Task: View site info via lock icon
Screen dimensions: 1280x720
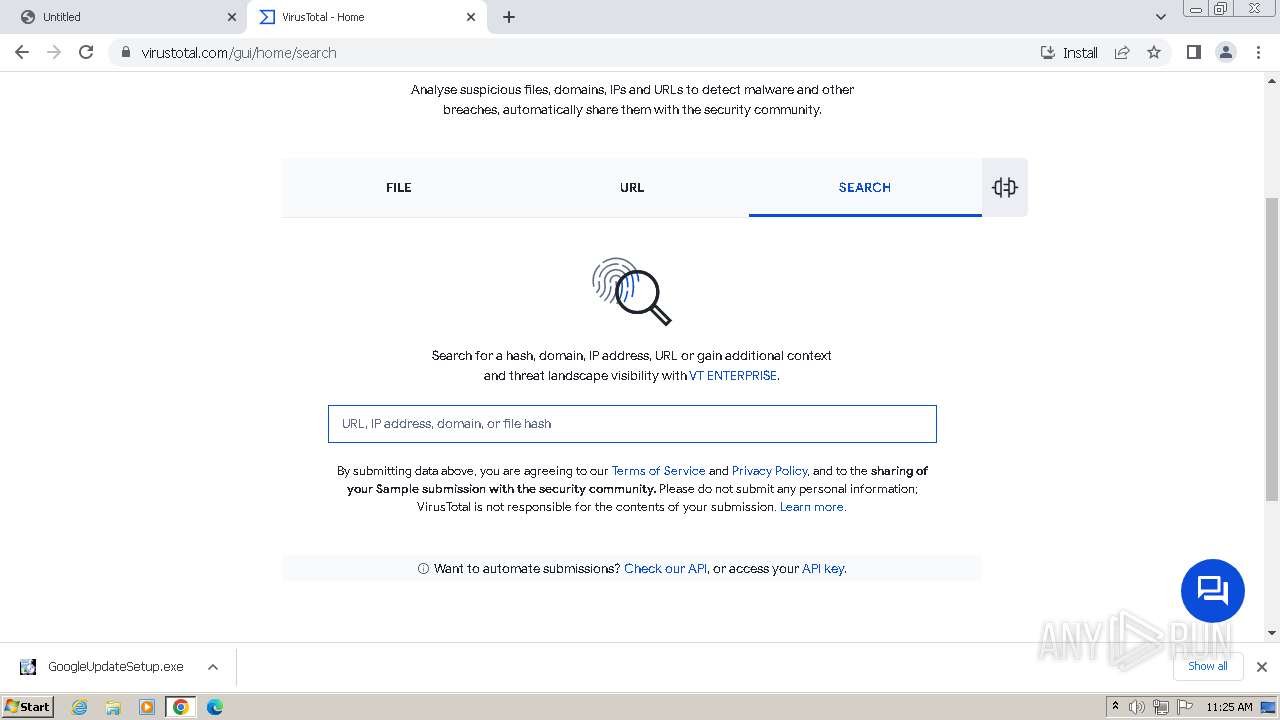Action: [x=125, y=52]
